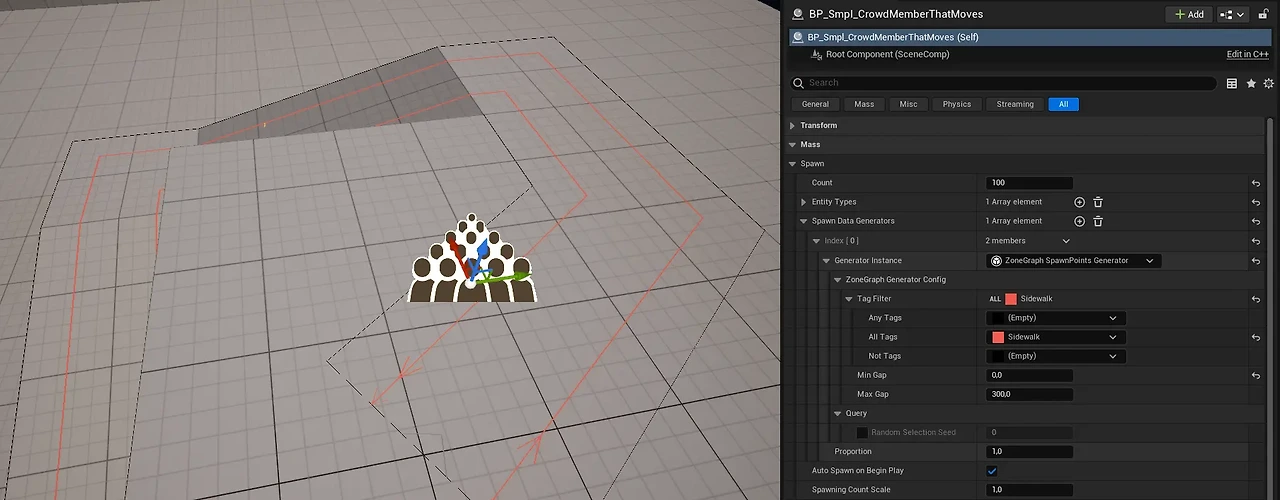The height and width of the screenshot is (500, 1280).
Task: Open property matrix table icon
Action: pyautogui.click(x=1232, y=83)
